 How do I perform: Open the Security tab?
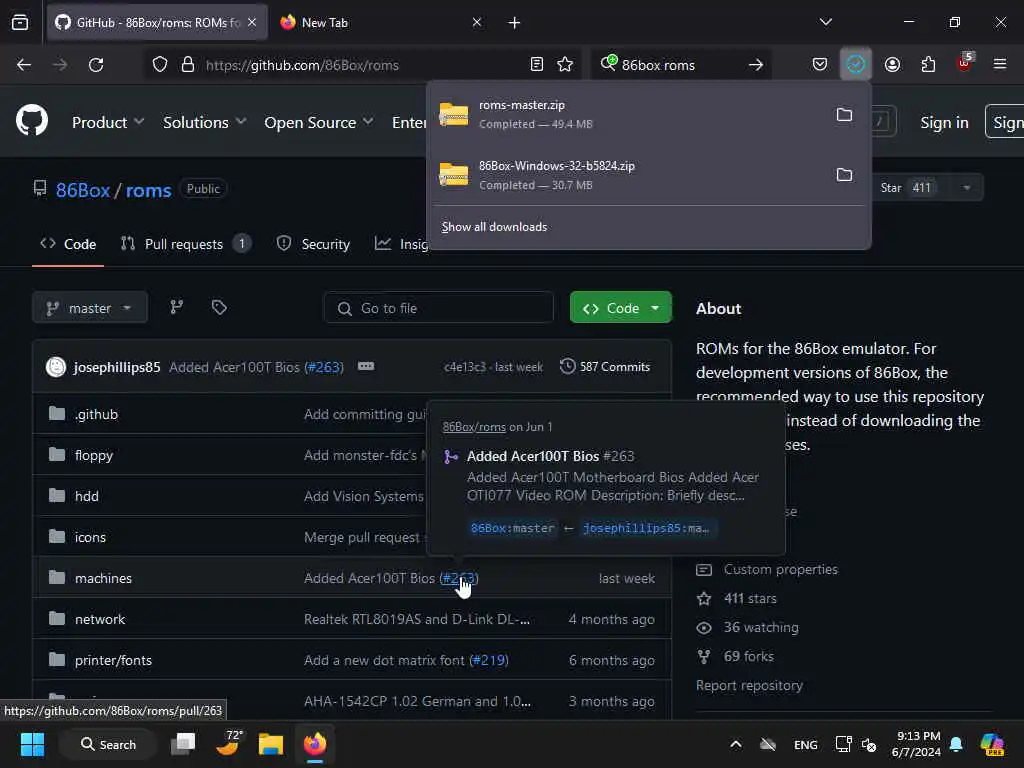(x=313, y=244)
